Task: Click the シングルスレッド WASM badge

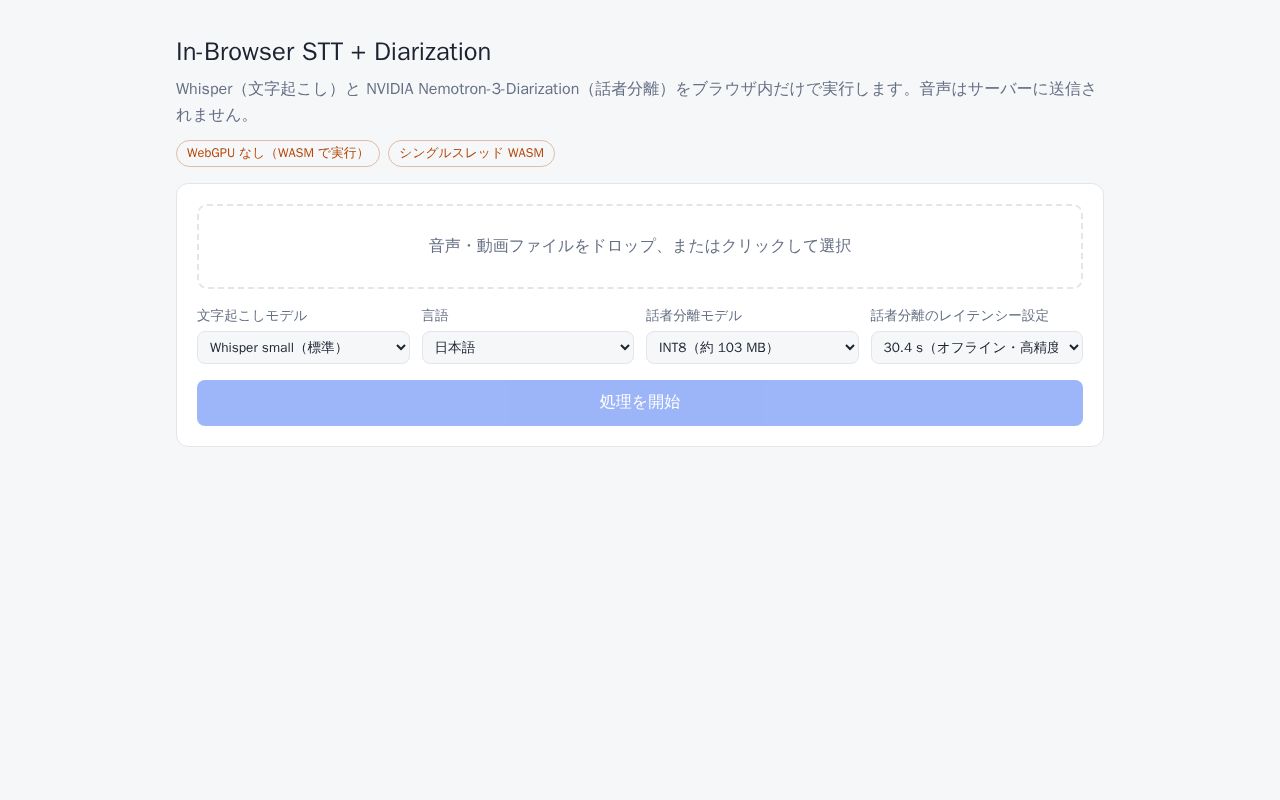Action: (471, 153)
